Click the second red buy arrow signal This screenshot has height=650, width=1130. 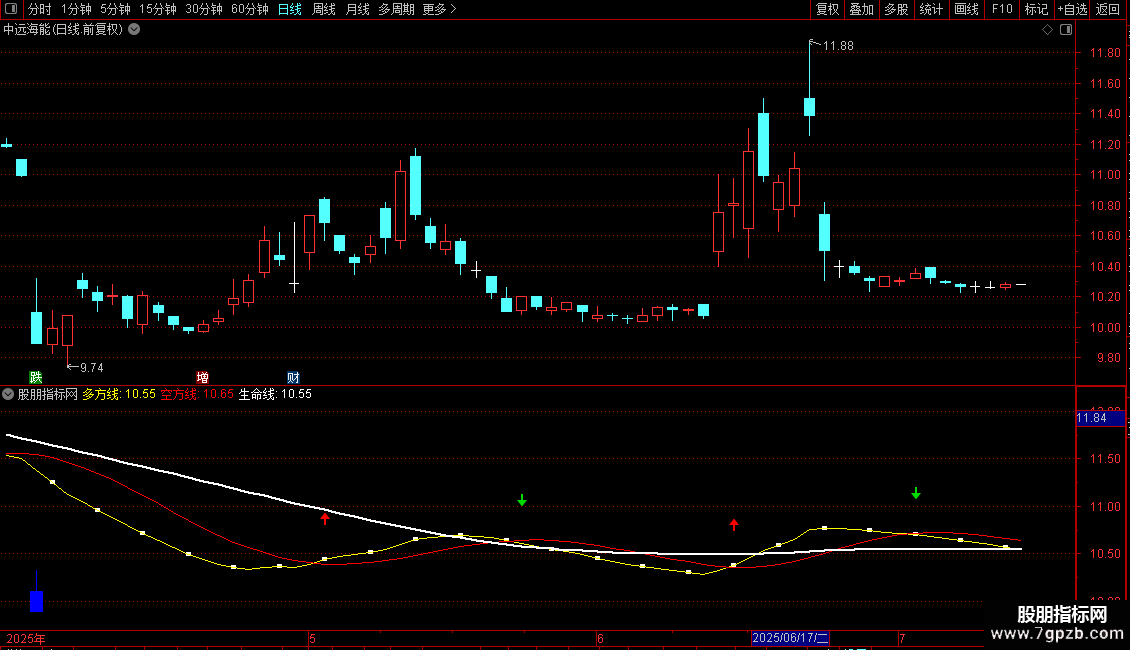(734, 525)
